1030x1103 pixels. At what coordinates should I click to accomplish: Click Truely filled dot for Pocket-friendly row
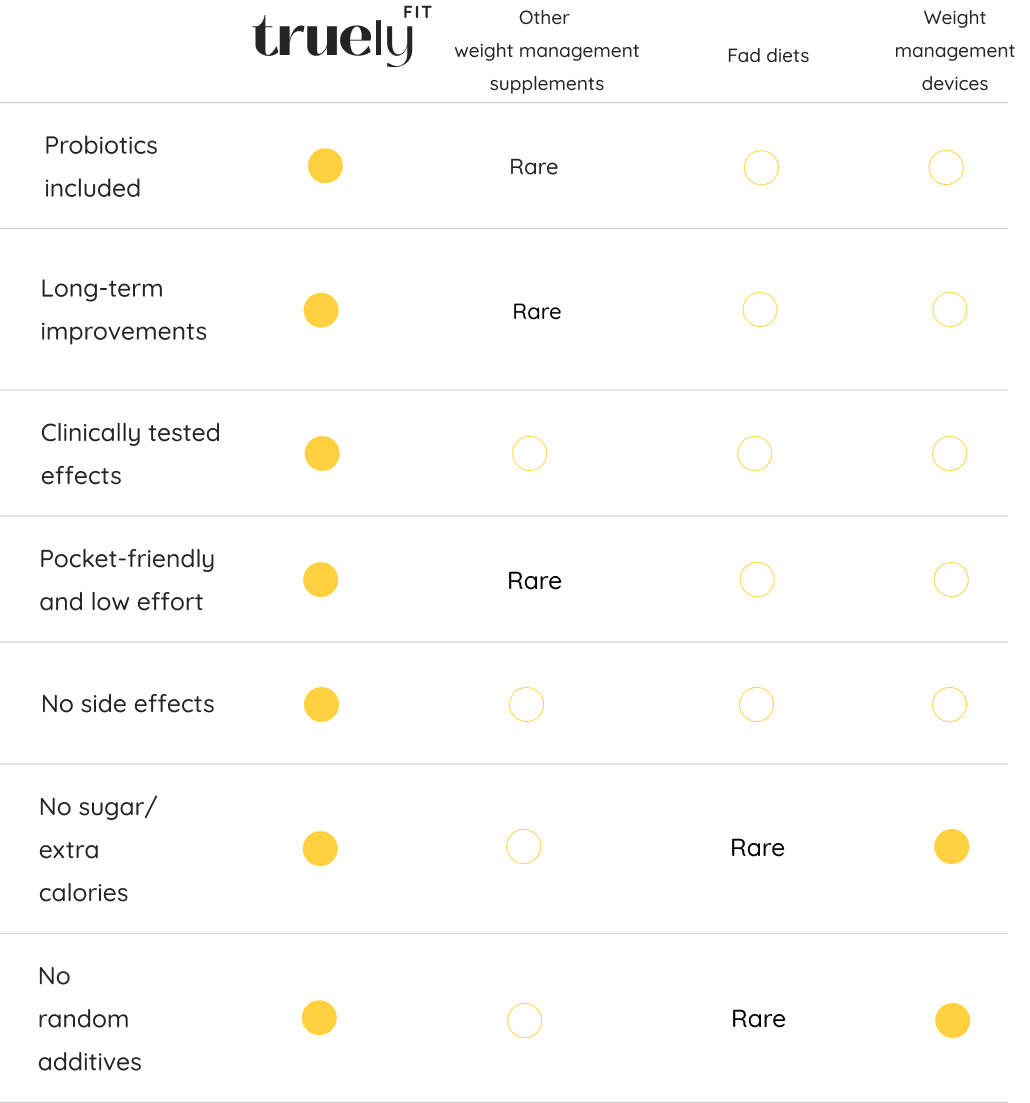click(321, 579)
